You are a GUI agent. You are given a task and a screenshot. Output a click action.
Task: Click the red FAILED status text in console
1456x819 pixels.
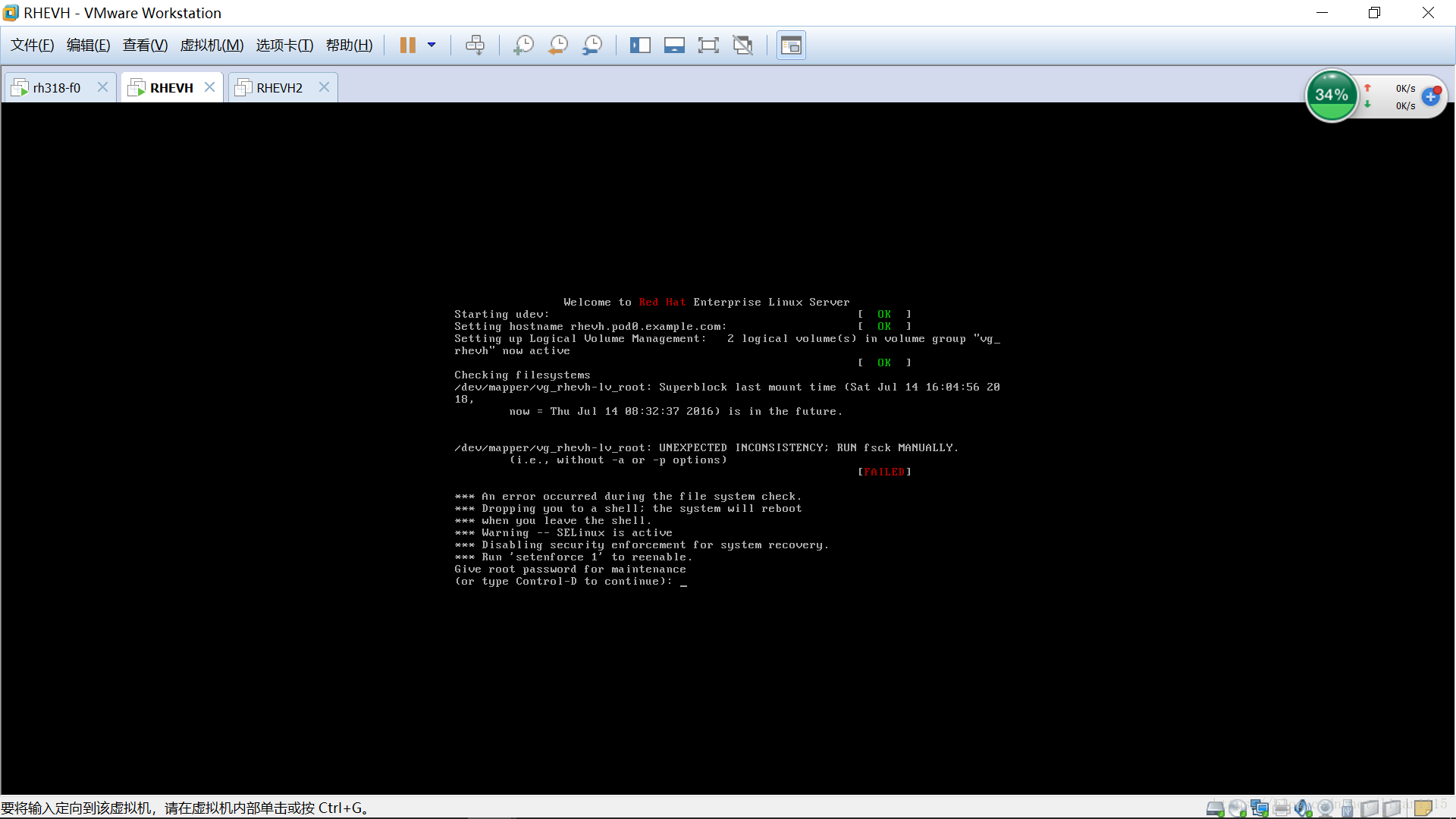(x=884, y=472)
